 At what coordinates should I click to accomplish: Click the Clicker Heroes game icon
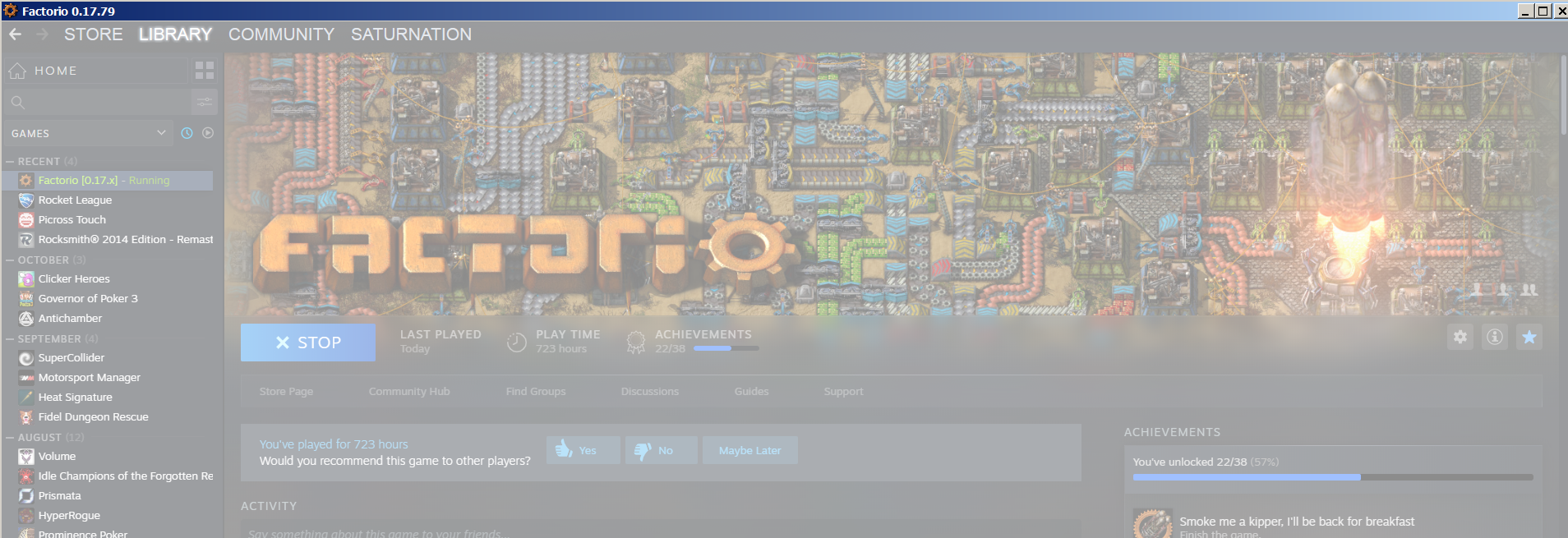coord(26,278)
